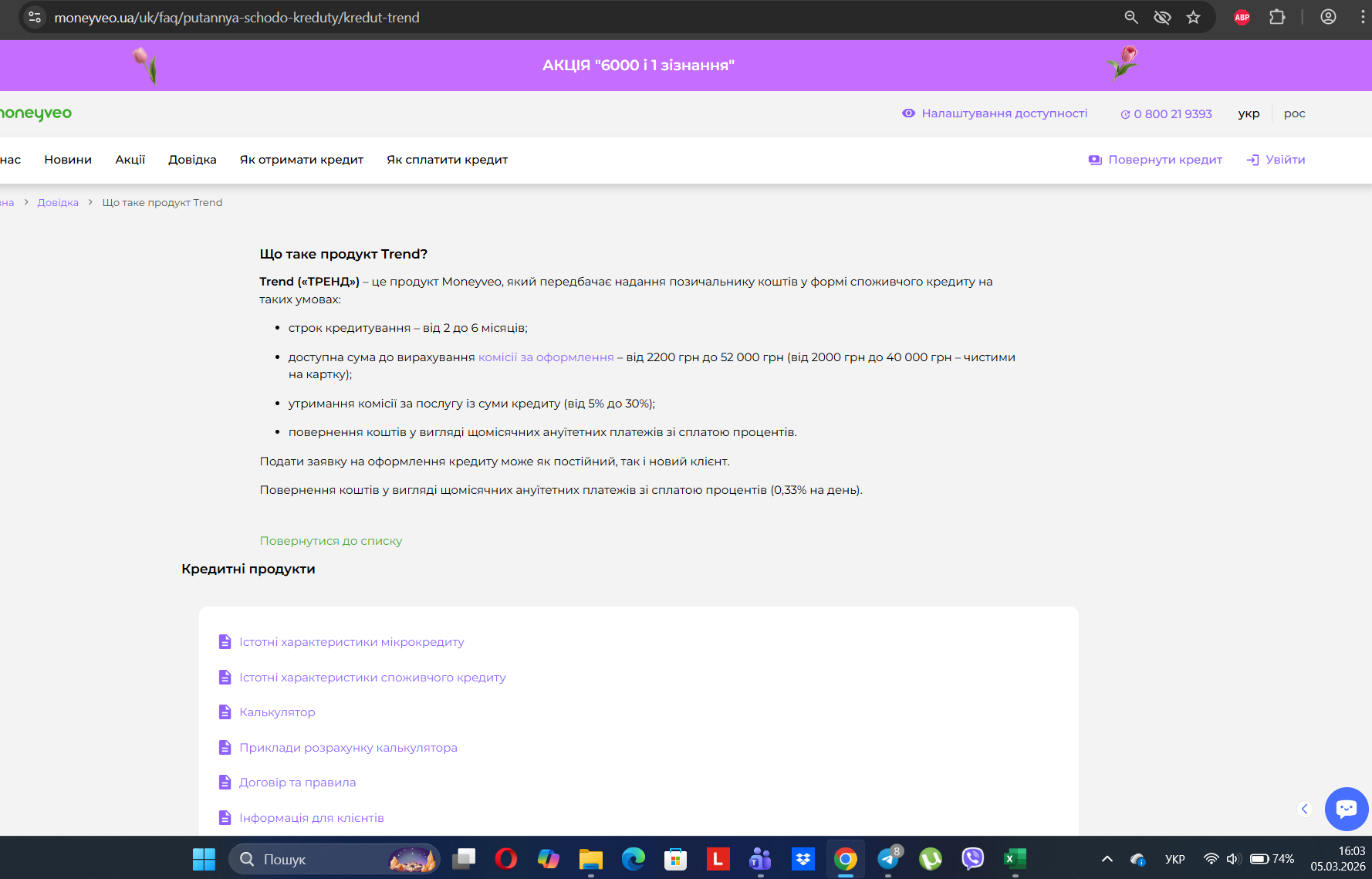Image resolution: width=1372 pixels, height=879 pixels.
Task: Open File Explorer from taskbar
Action: point(591,859)
